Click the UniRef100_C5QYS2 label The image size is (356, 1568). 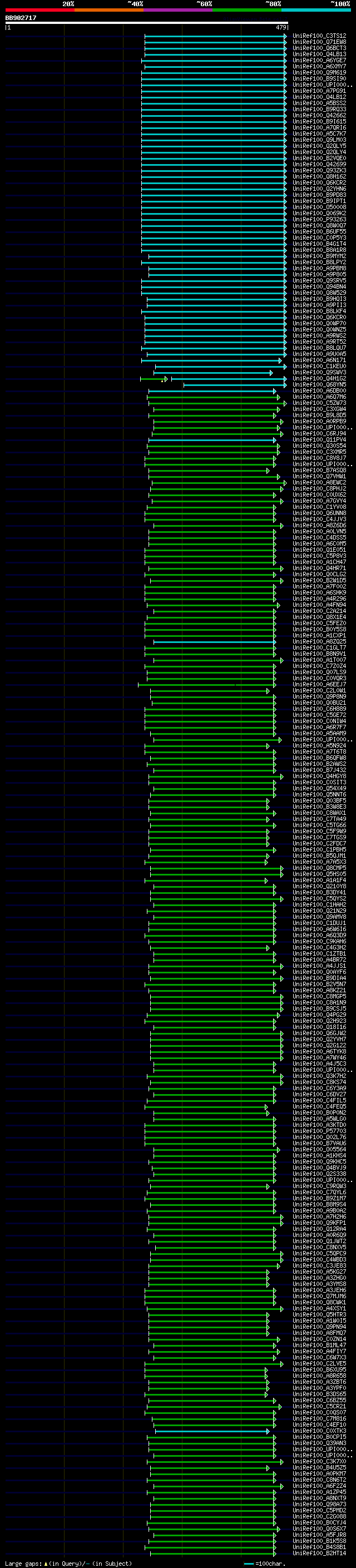click(x=319, y=898)
